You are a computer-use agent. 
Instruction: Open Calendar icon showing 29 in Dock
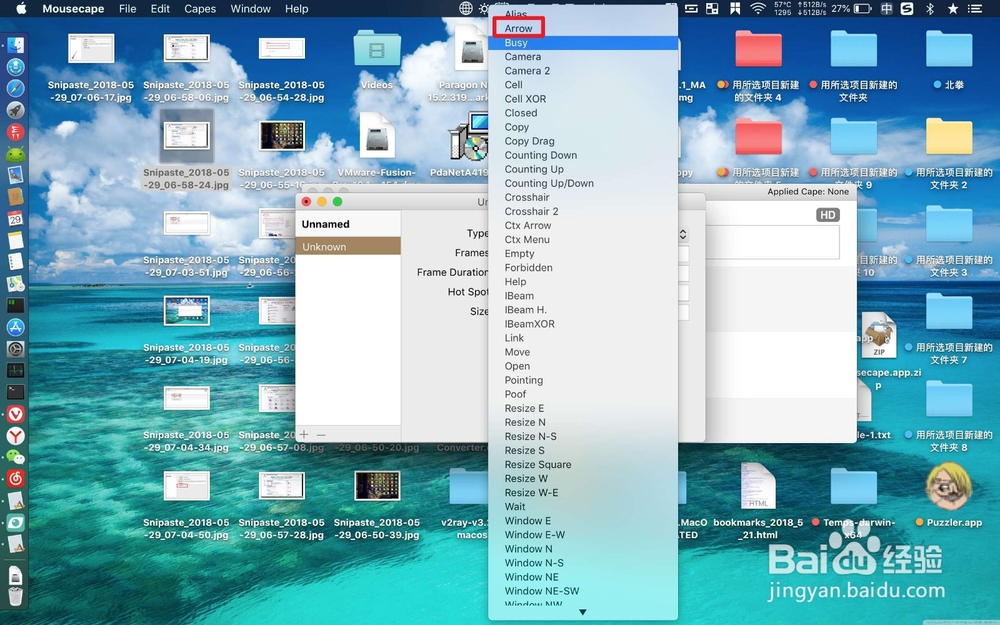15,218
